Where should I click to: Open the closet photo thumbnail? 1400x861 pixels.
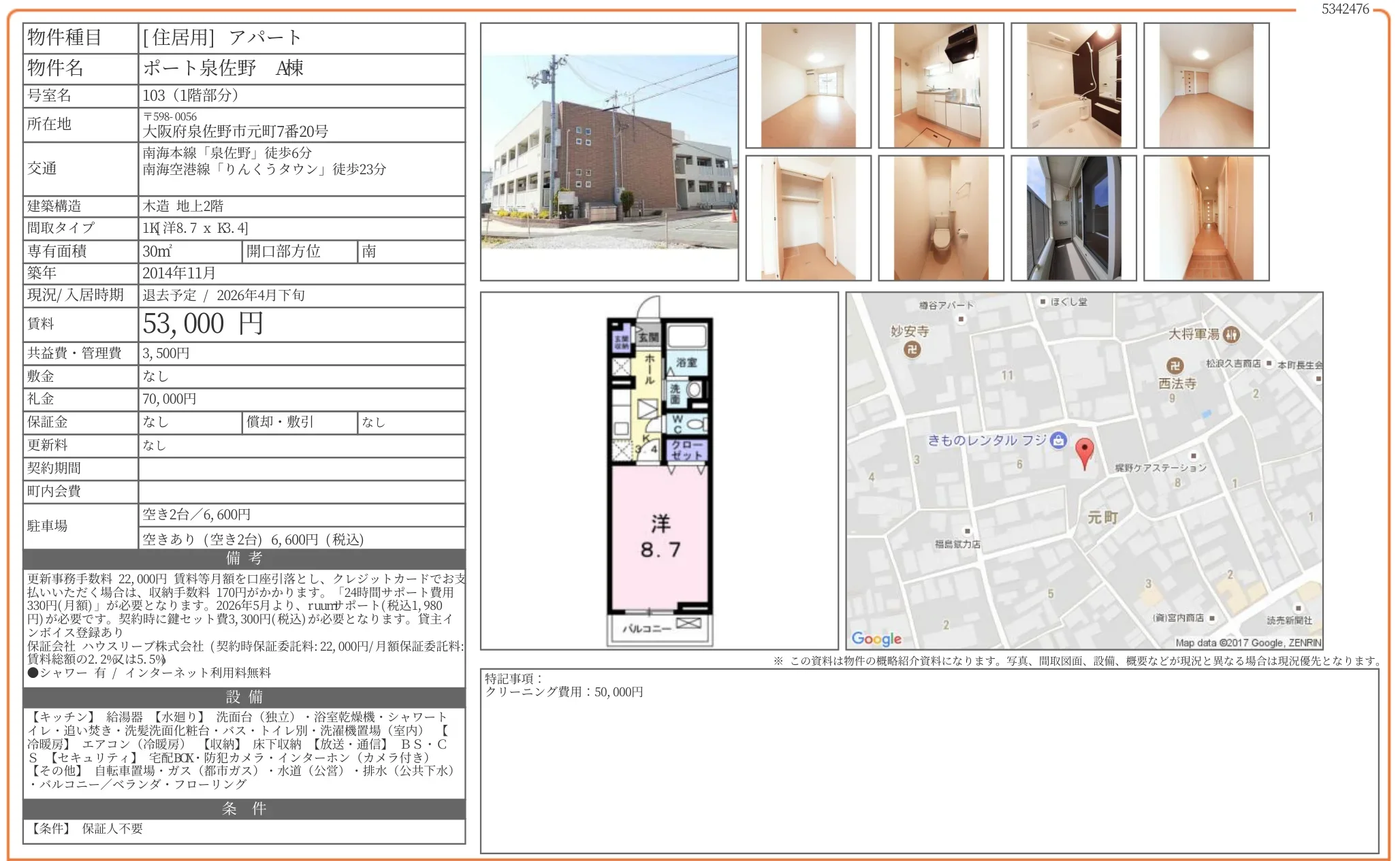point(808,218)
